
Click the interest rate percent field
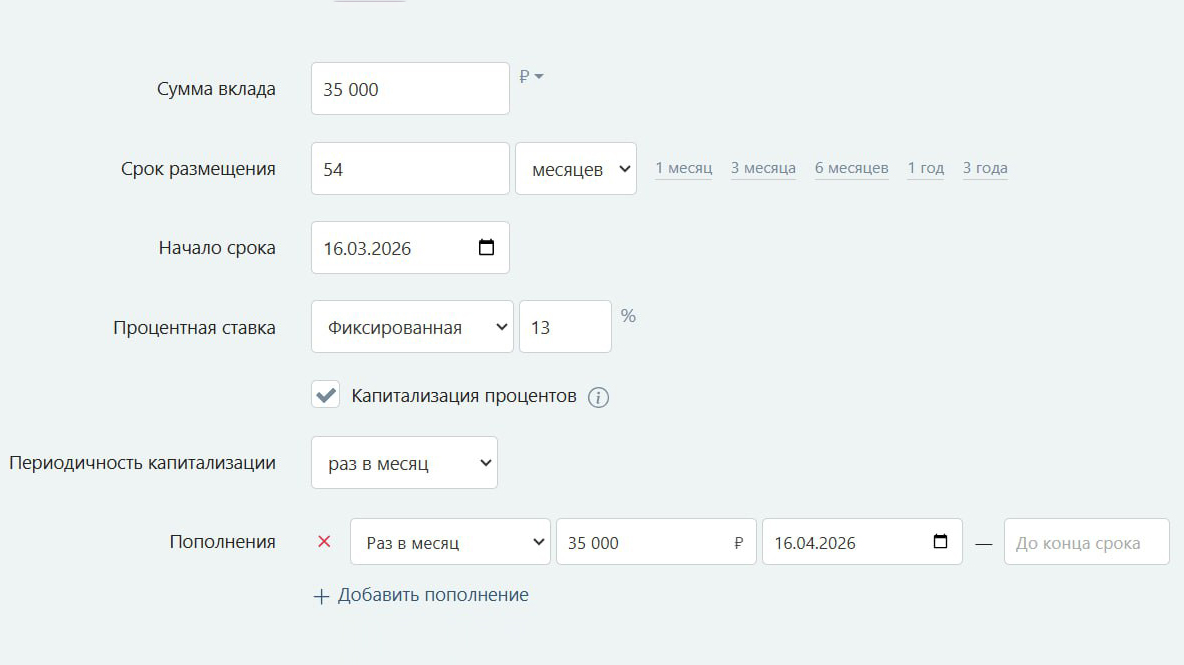pos(565,327)
